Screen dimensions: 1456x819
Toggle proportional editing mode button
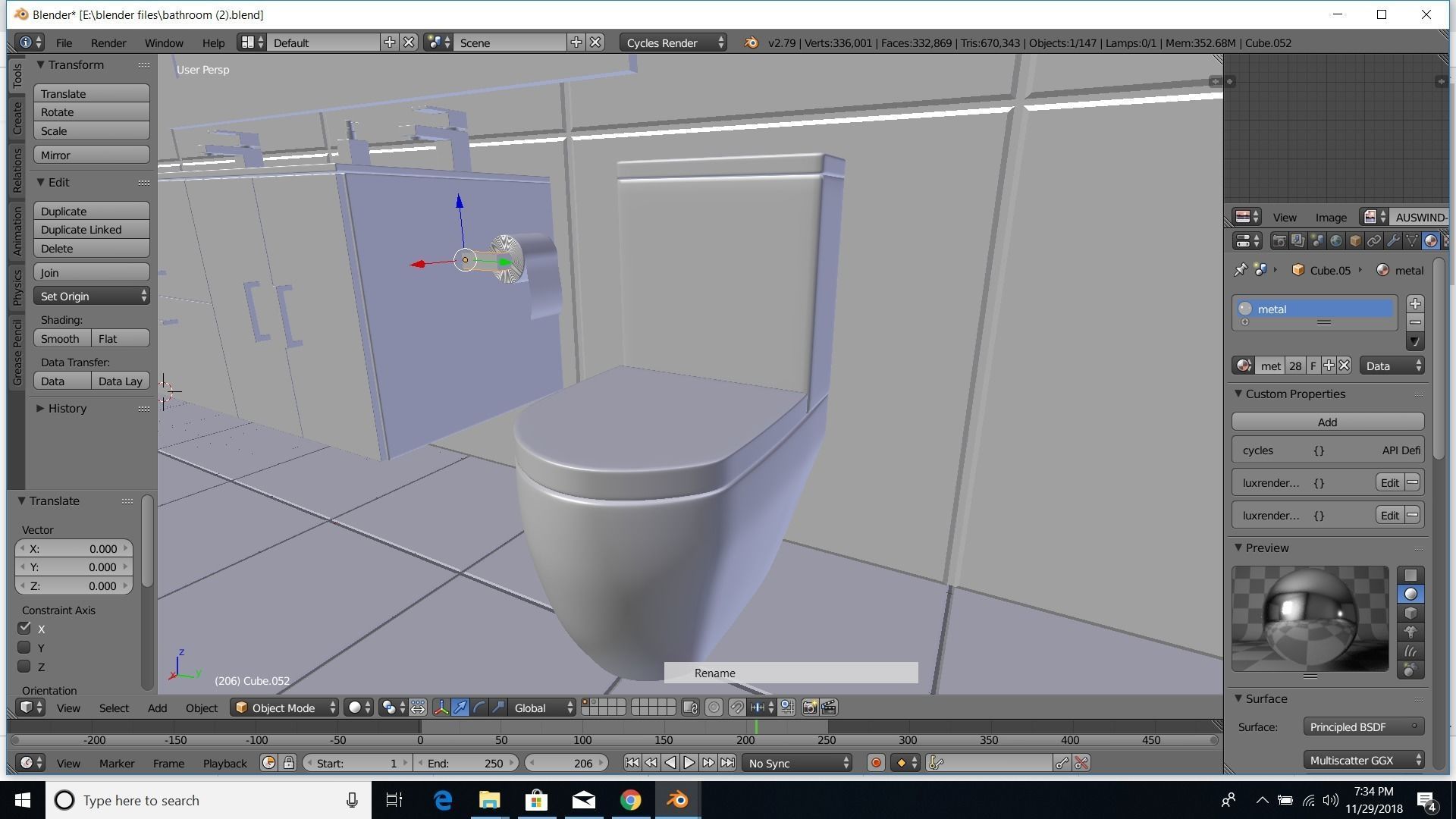point(714,708)
